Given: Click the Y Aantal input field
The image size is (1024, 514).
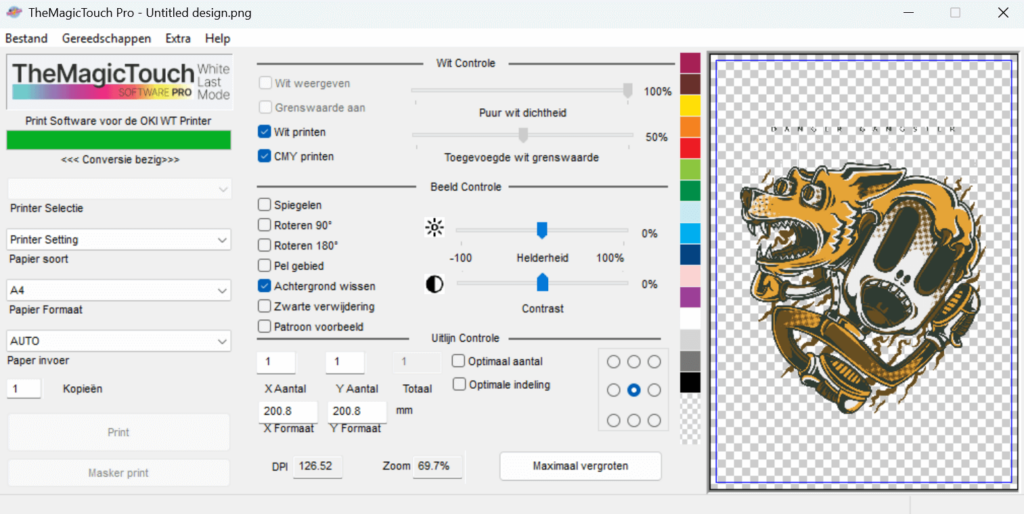Looking at the screenshot, I should [345, 362].
